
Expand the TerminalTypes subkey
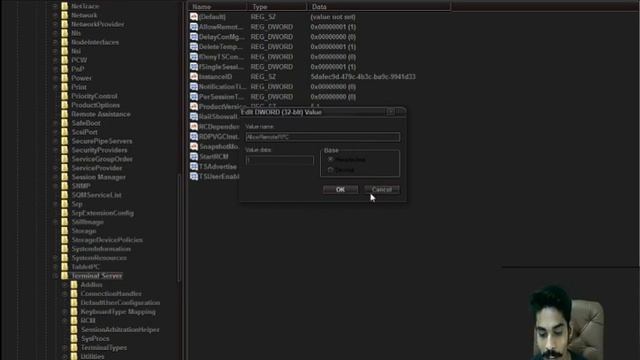click(x=65, y=348)
